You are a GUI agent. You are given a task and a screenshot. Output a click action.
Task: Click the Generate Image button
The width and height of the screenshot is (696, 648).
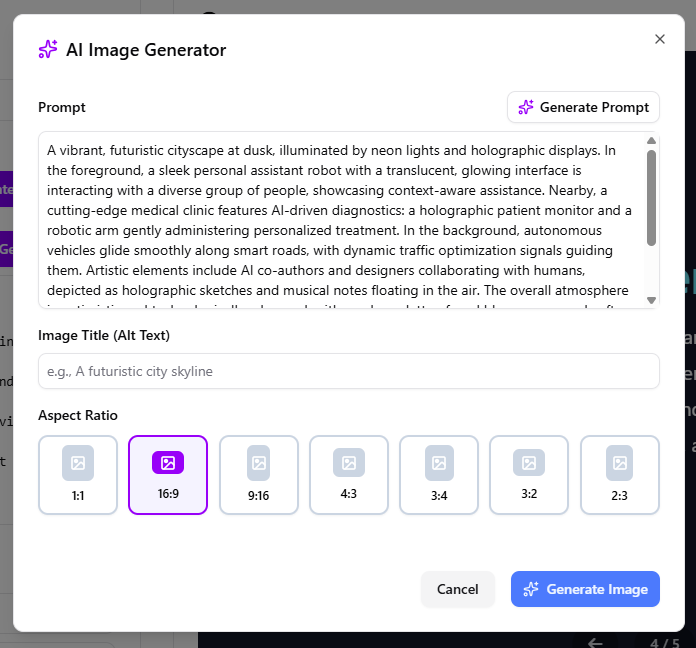coord(585,589)
